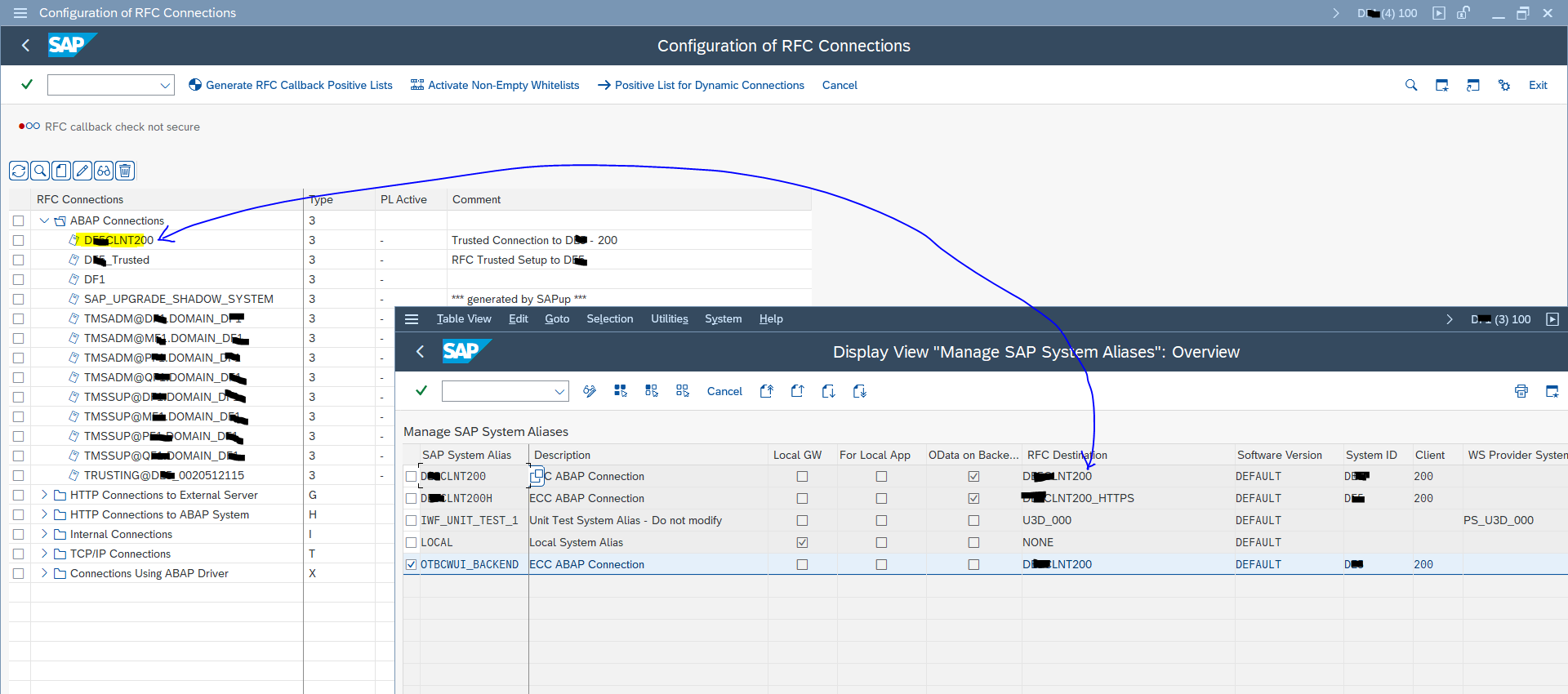This screenshot has width=1568, height=694.
Task: Open the Edit menu
Action: tap(519, 319)
